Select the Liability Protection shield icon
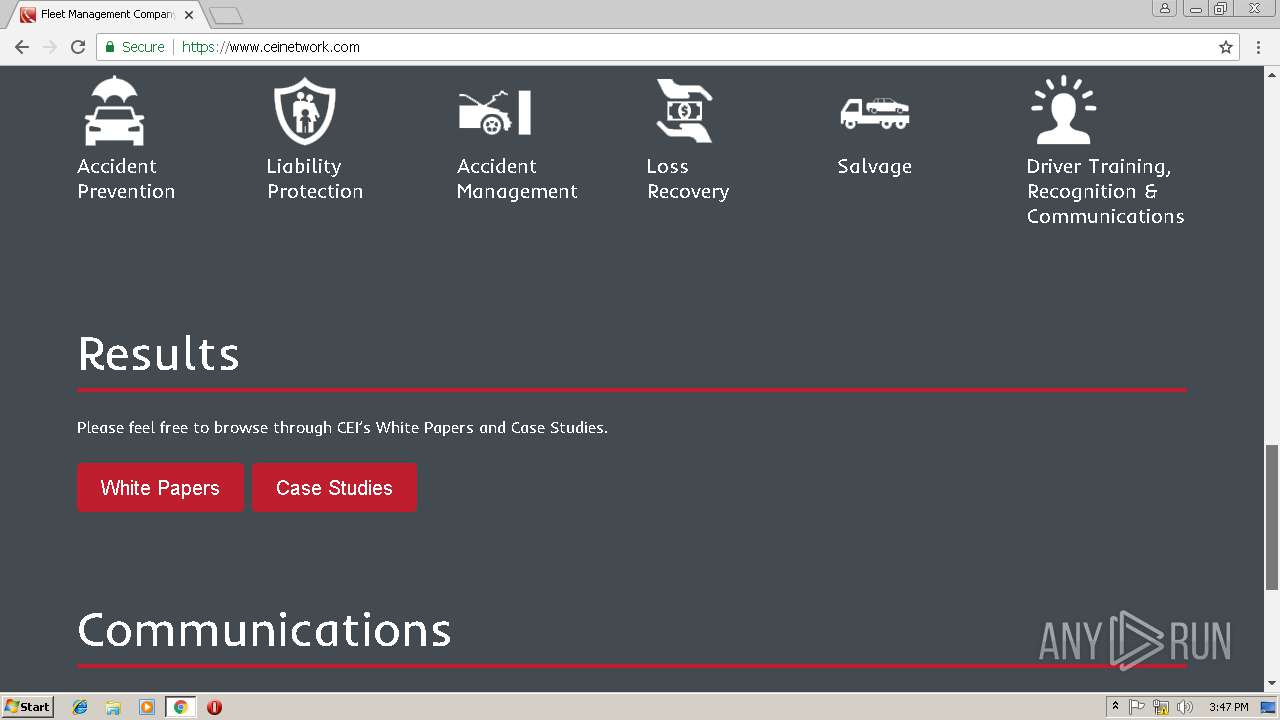This screenshot has height=720, width=1280. click(x=304, y=111)
